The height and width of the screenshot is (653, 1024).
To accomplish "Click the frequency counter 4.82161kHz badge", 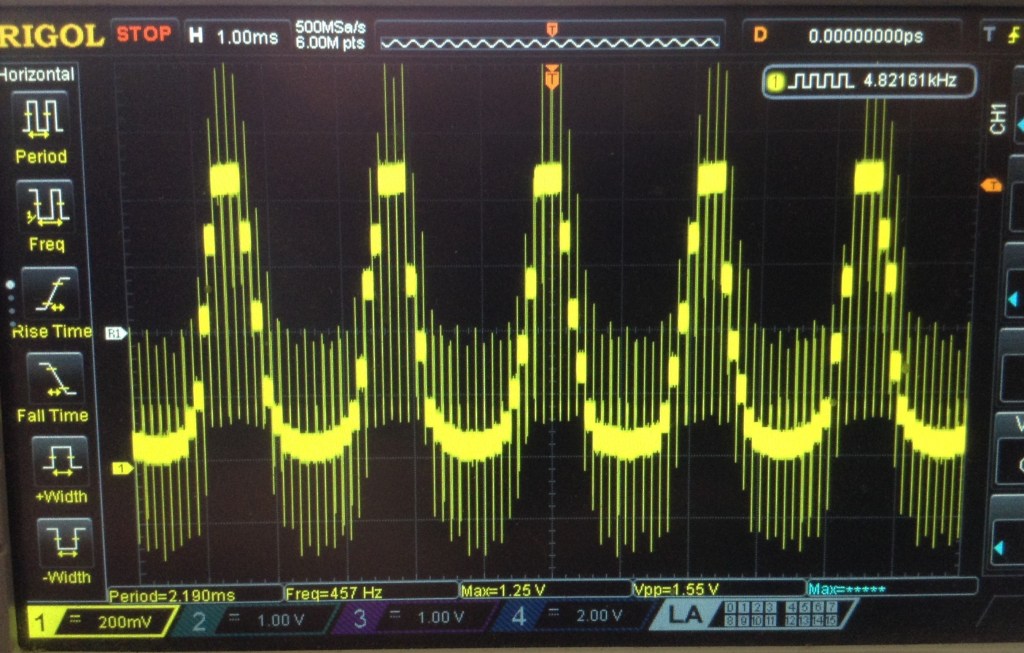I will [x=868, y=81].
